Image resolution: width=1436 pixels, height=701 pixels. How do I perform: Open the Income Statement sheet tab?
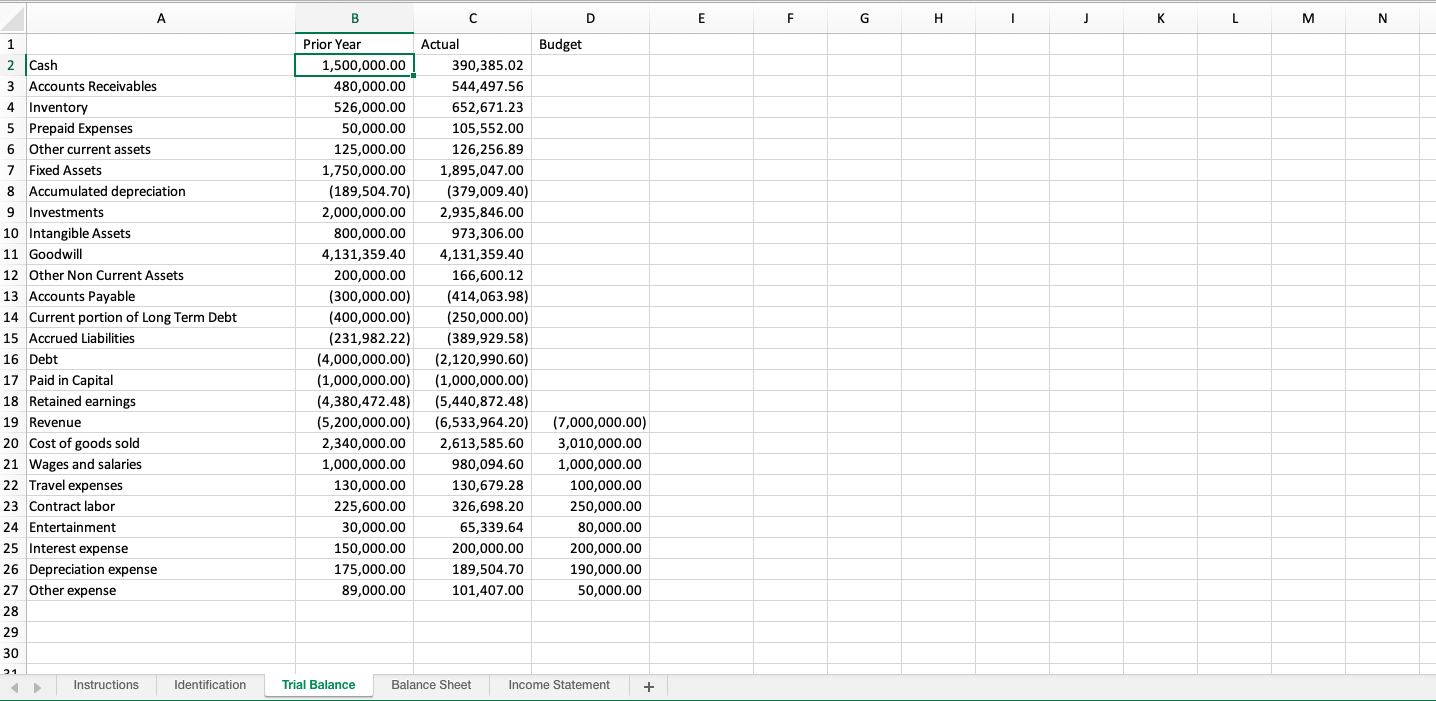558,685
